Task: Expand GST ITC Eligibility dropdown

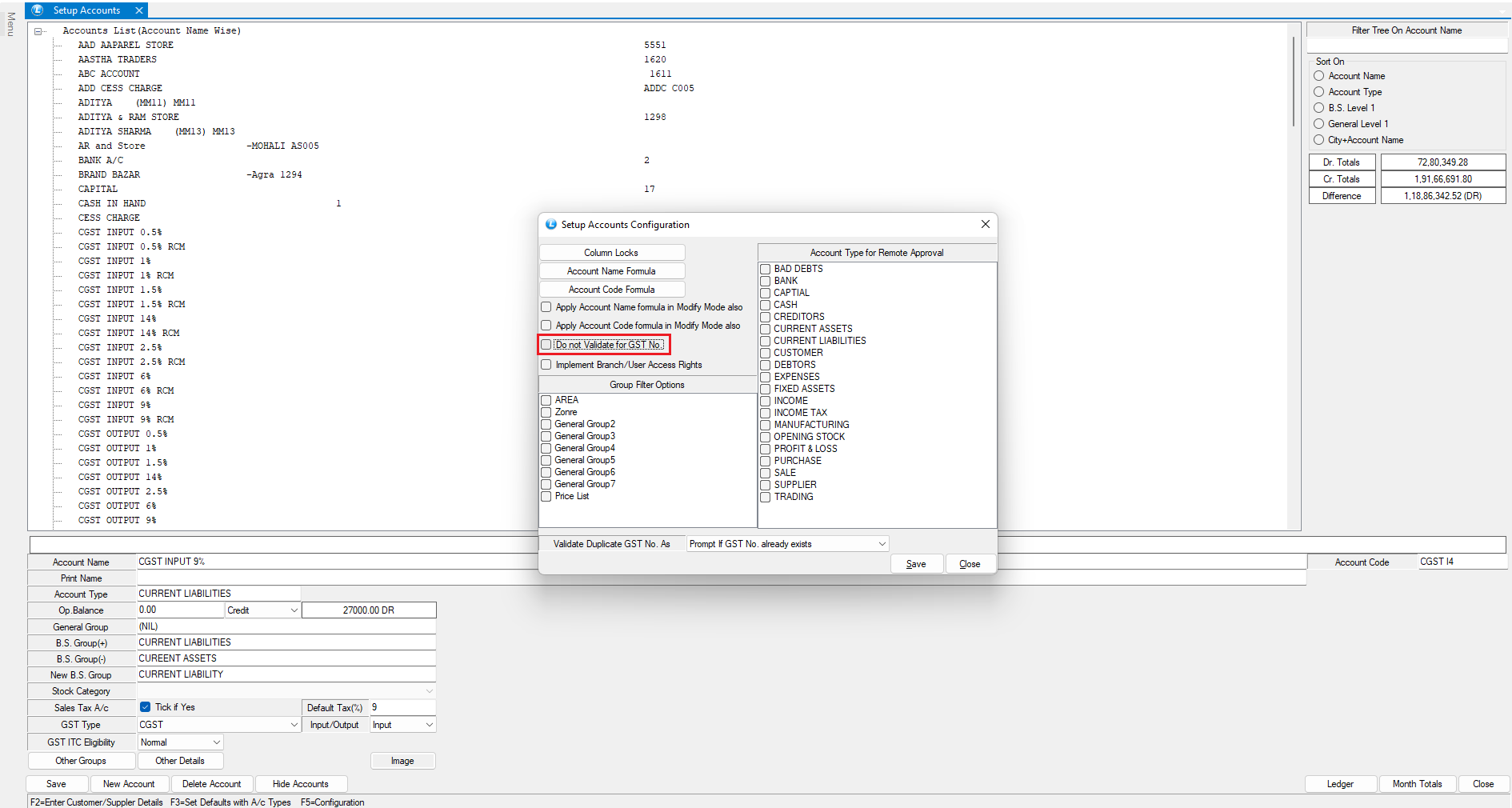Action: click(x=216, y=742)
